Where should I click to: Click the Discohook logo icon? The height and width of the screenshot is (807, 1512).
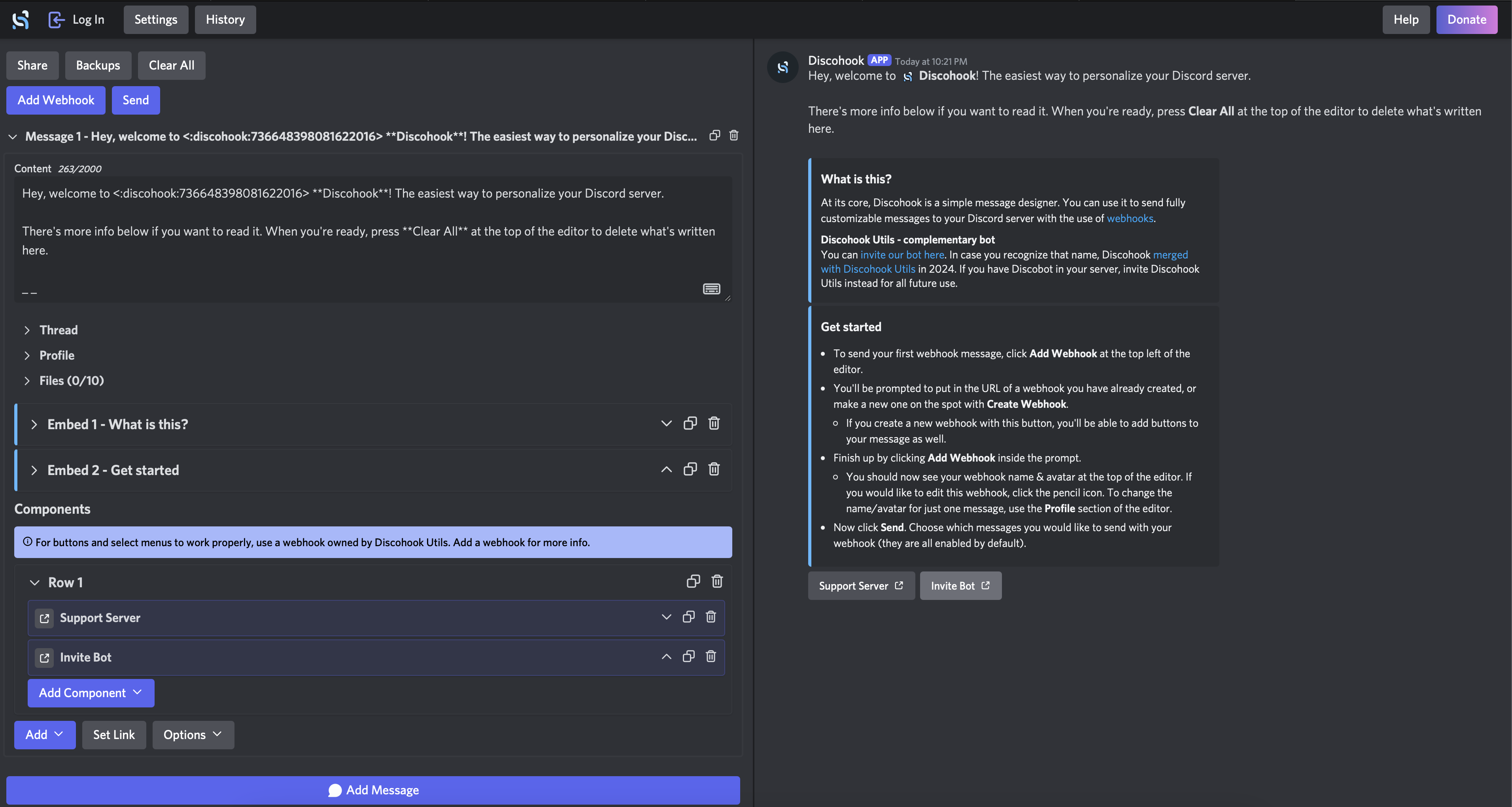click(x=21, y=19)
